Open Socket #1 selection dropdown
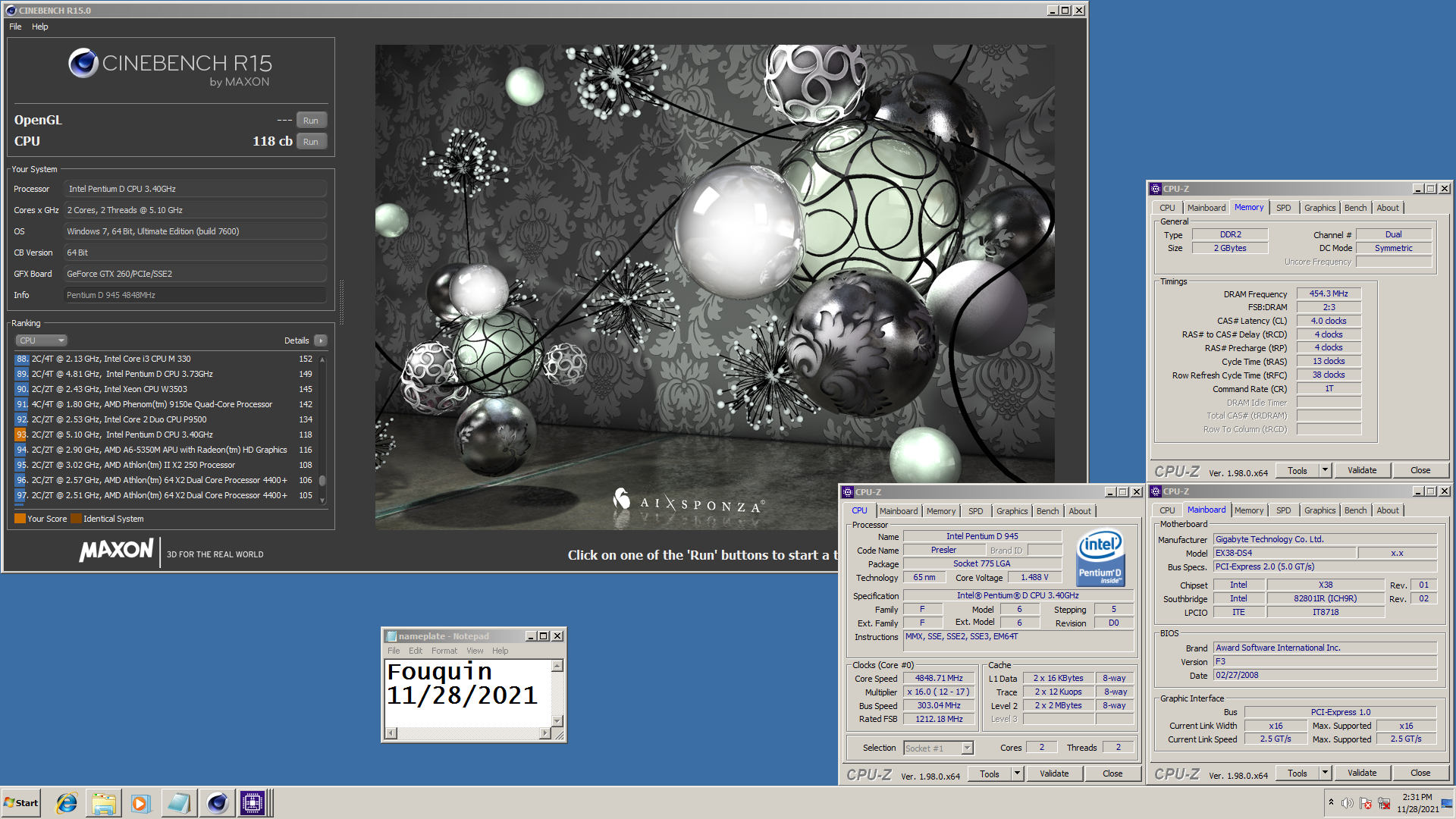 pos(938,748)
